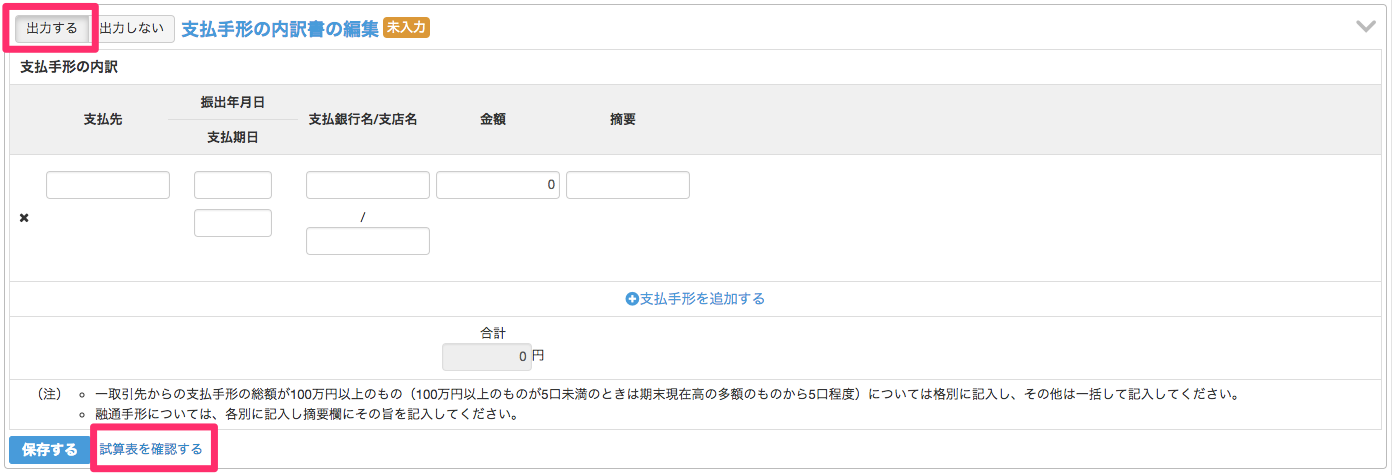Click the 支払先 input field
The height and width of the screenshot is (475, 1392).
[108, 185]
